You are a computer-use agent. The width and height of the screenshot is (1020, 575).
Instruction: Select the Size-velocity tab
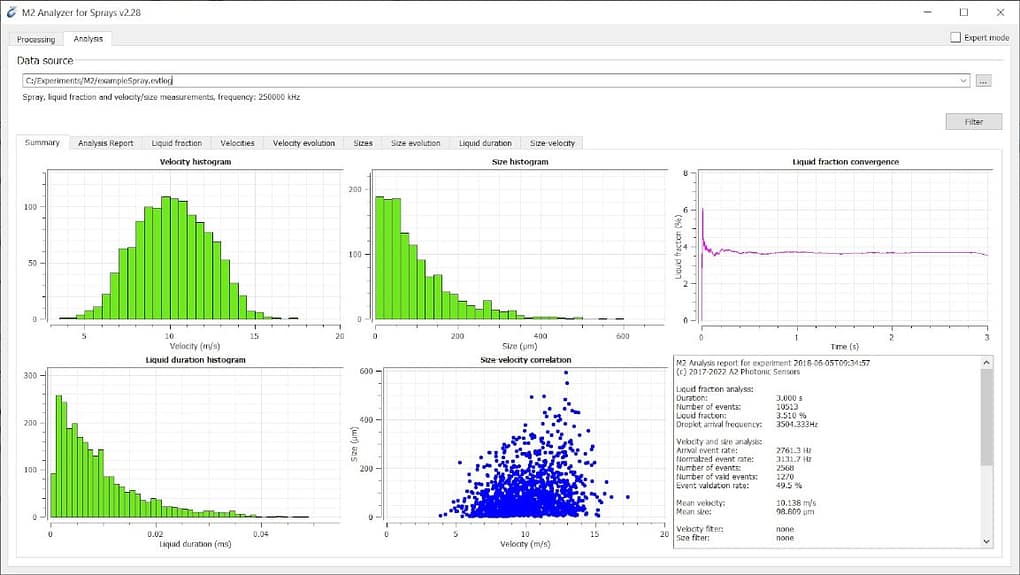tap(552, 143)
